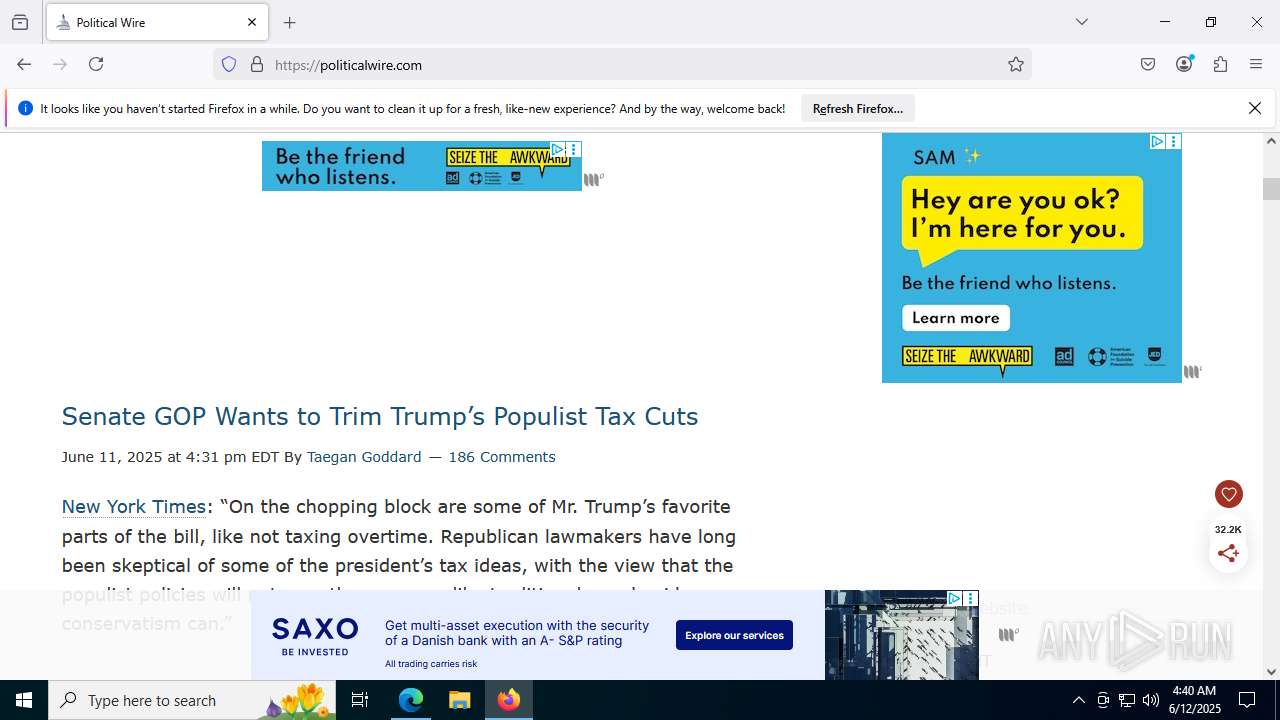Open ad options dots on top banner
Screen dimensions: 1280x720
coord(574,149)
